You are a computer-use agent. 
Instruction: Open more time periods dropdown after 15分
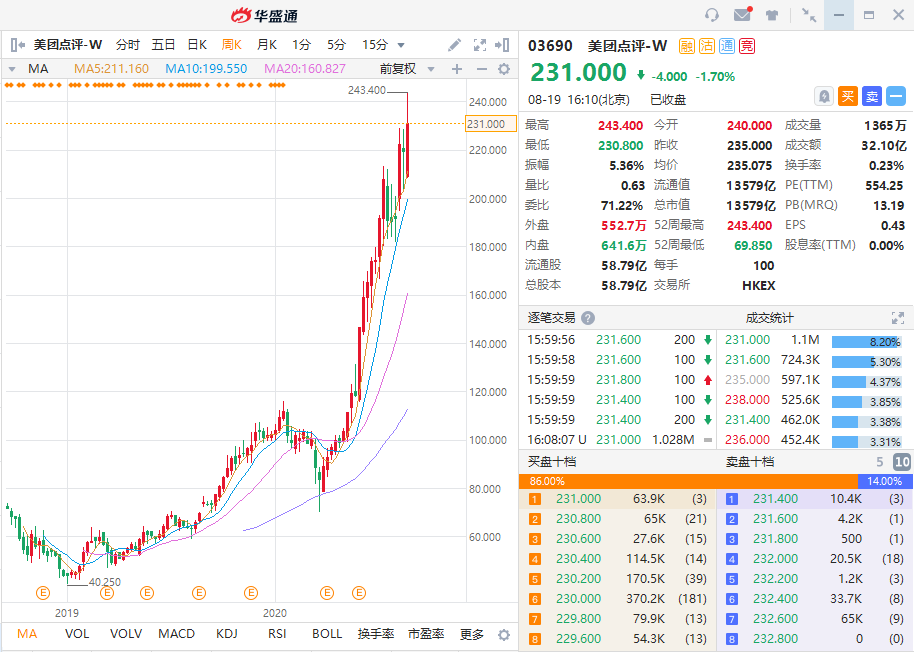tap(401, 45)
